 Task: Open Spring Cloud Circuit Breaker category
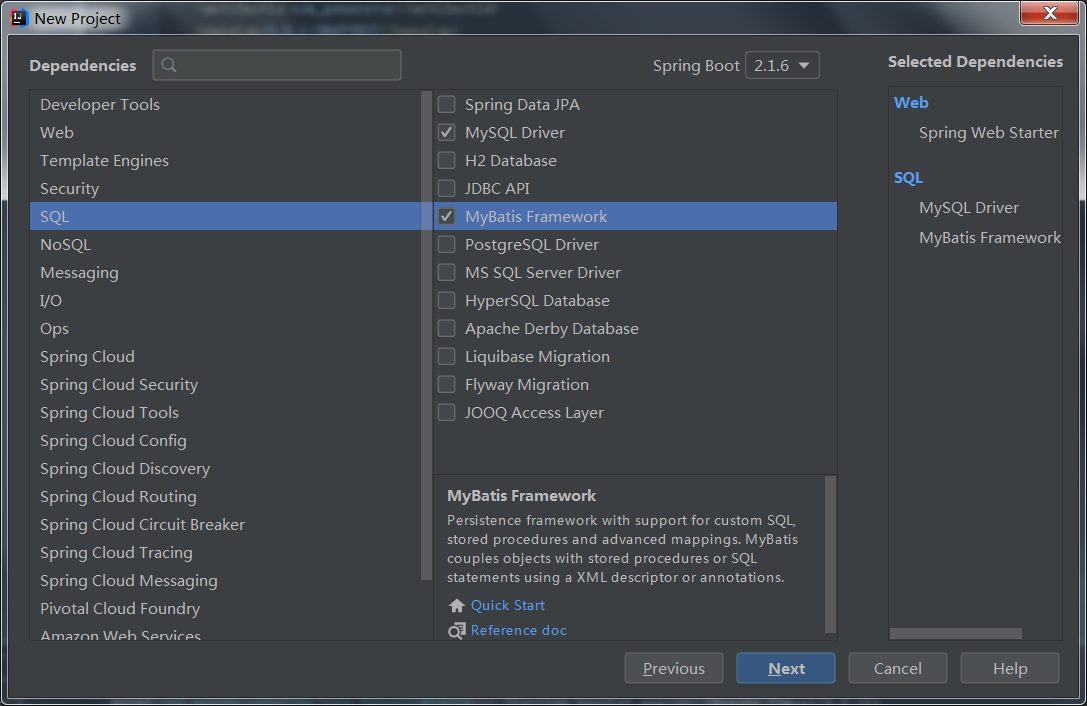[x=225, y=524]
